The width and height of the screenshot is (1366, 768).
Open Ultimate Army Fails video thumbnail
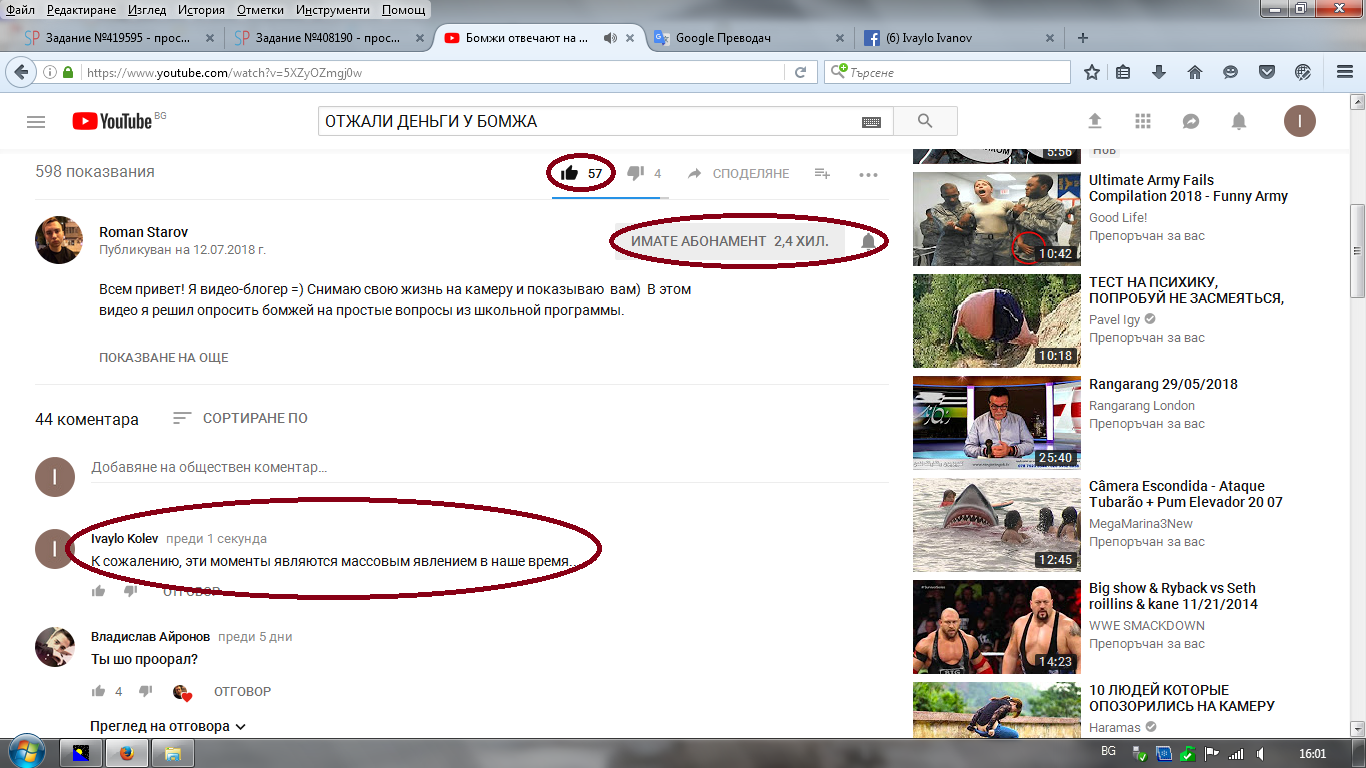995,219
